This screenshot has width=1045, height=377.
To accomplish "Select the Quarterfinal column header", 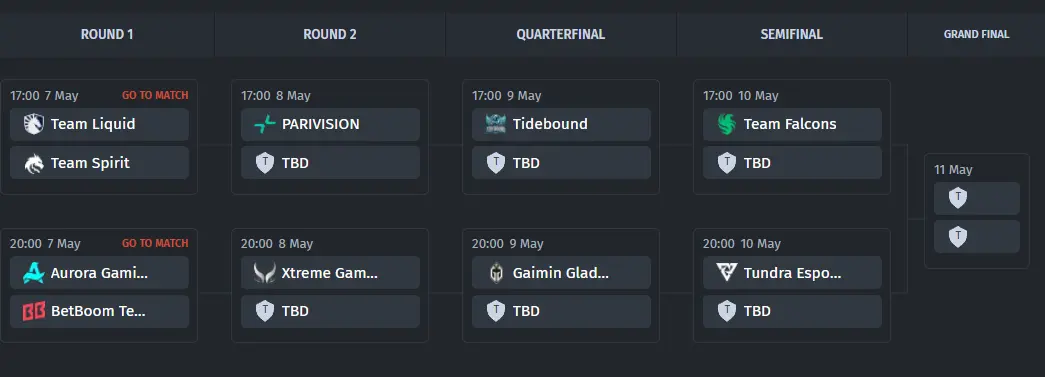I will point(561,34).
